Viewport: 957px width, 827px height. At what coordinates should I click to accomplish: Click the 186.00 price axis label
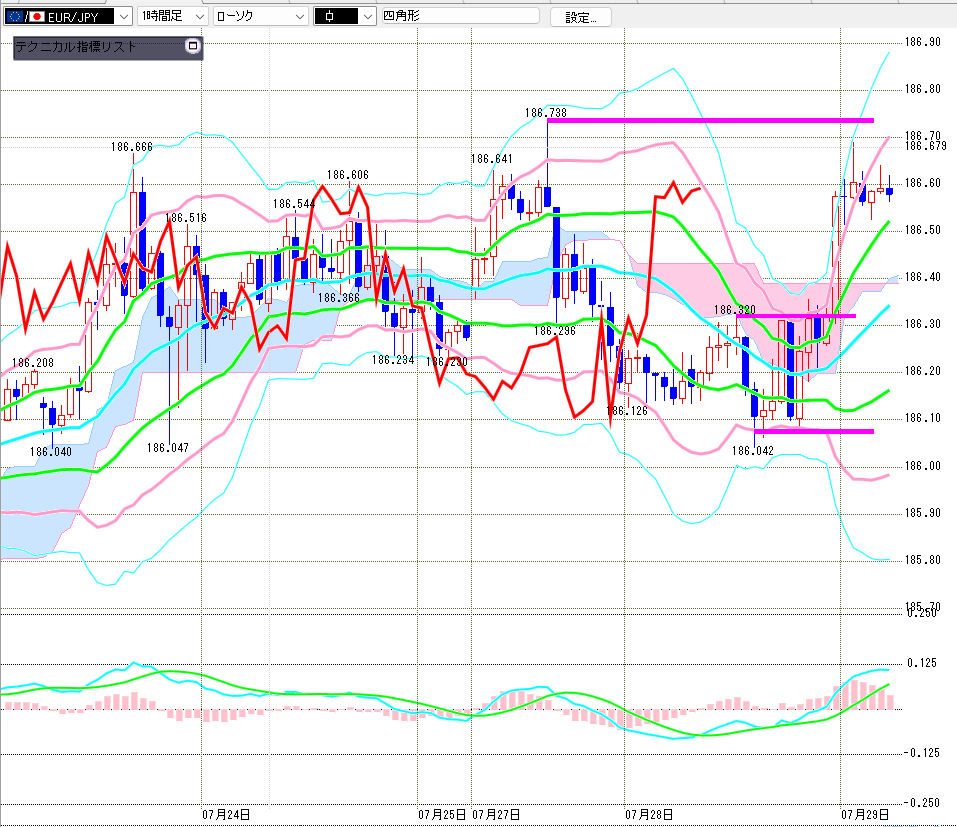922,466
